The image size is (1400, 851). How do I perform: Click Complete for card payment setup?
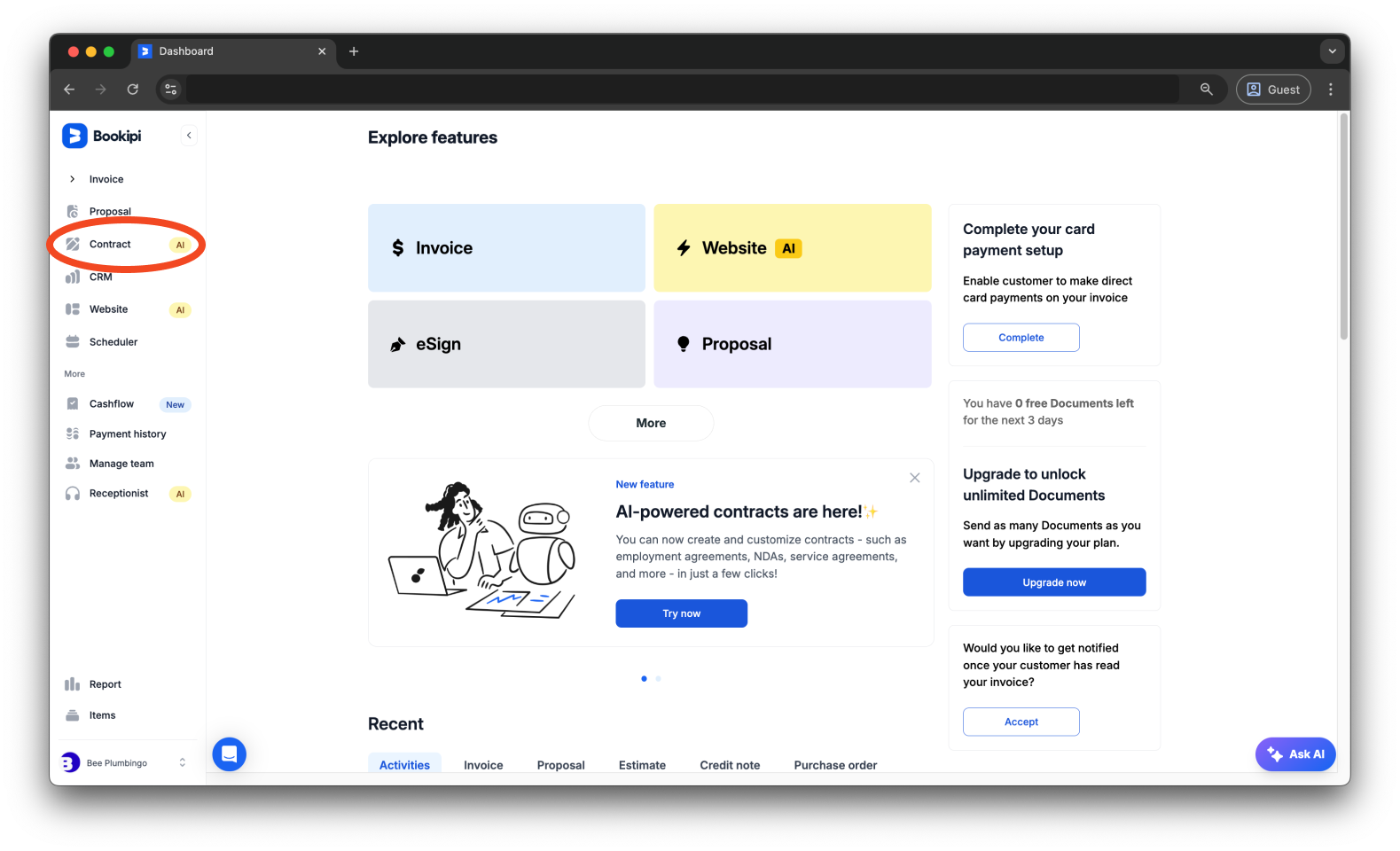click(1021, 338)
